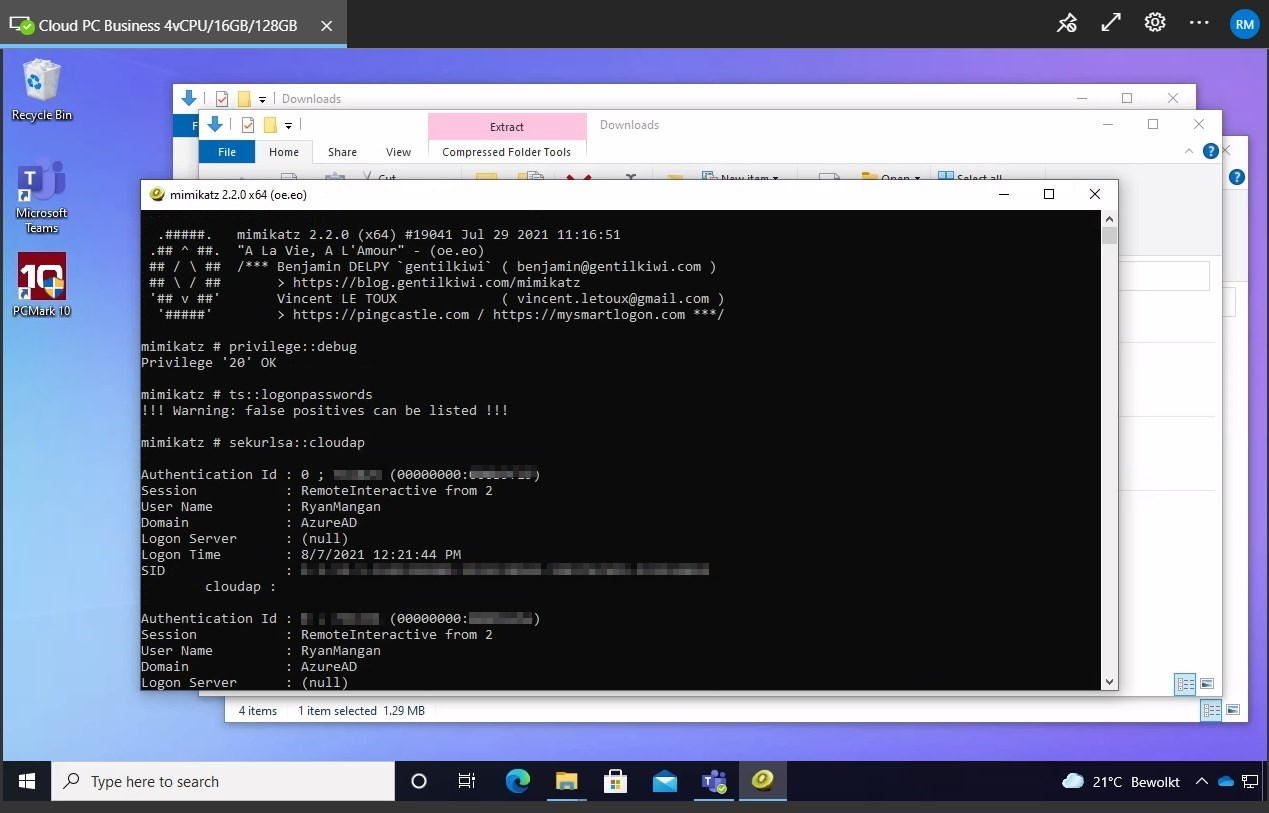
Task: Click the "Privilege '20' OK" output line
Action: tap(209, 362)
